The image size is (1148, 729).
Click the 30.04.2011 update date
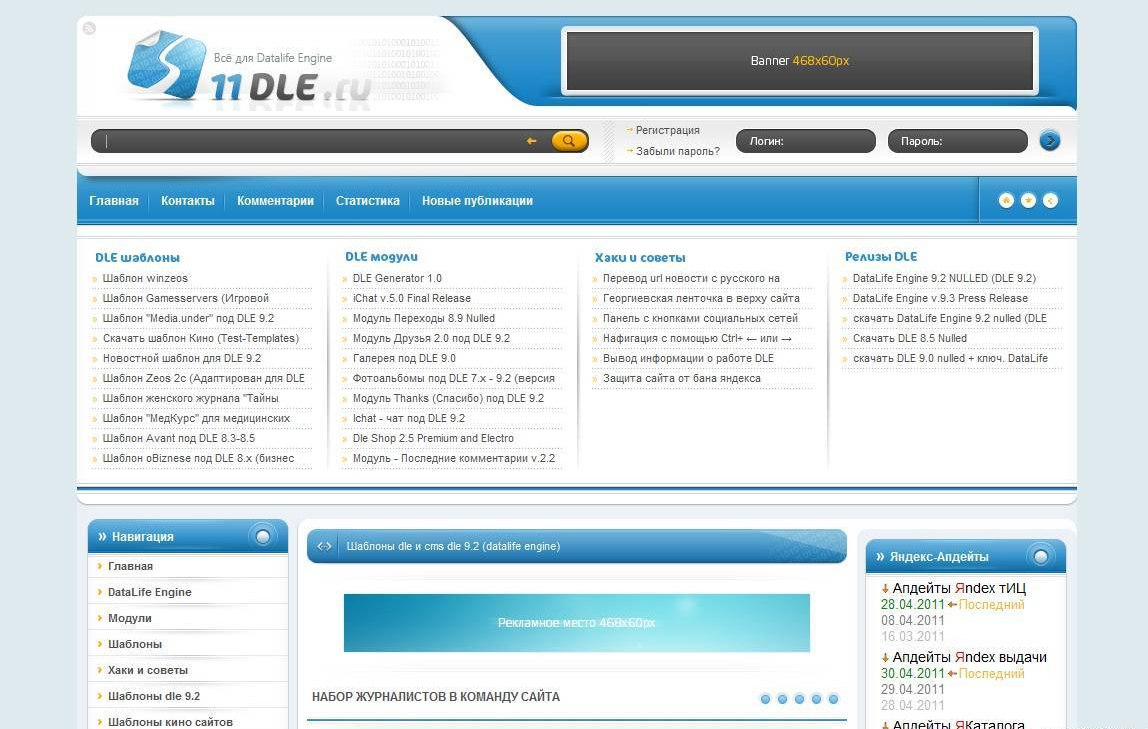click(912, 673)
